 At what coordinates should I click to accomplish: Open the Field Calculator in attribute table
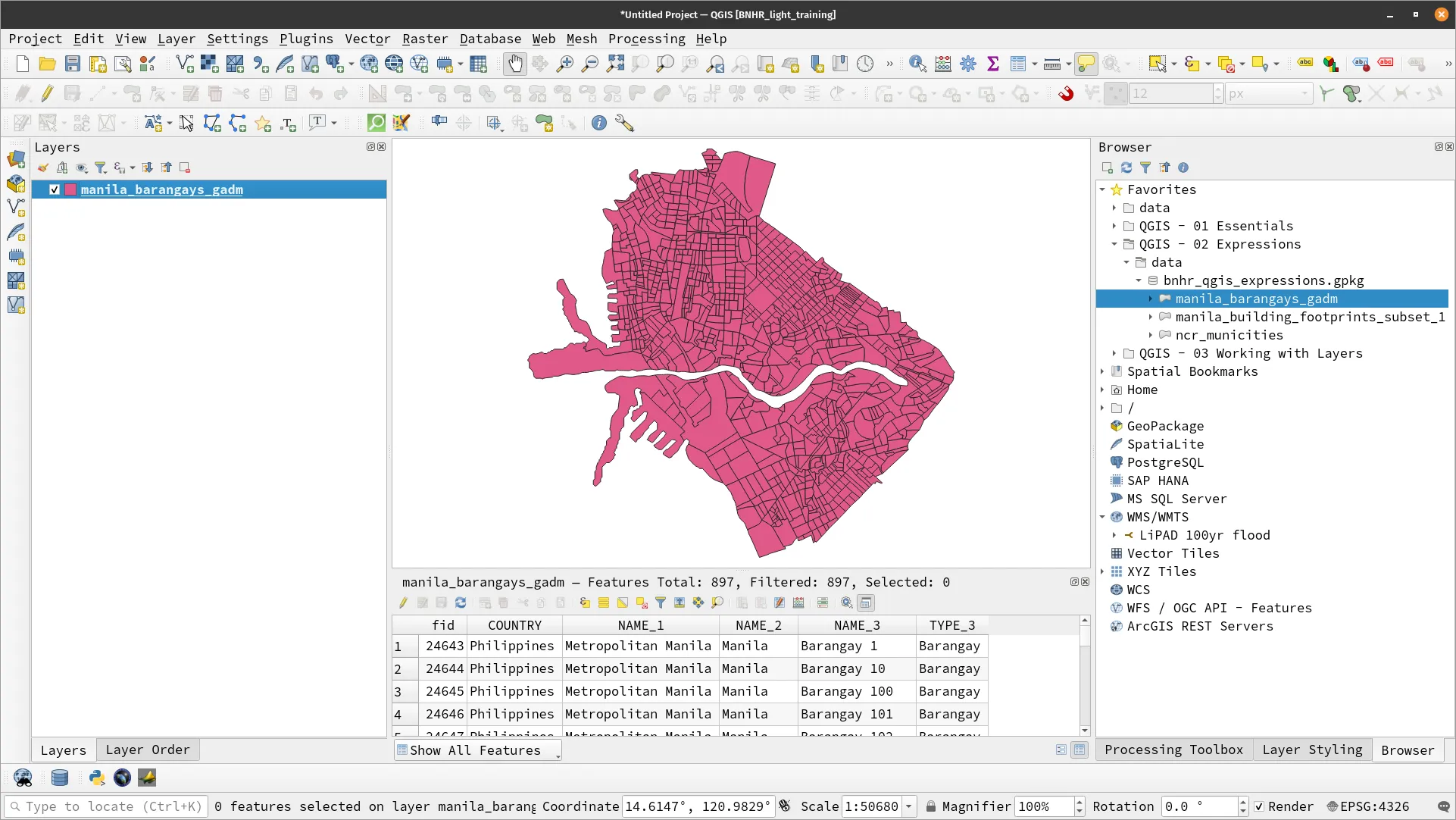pos(798,602)
